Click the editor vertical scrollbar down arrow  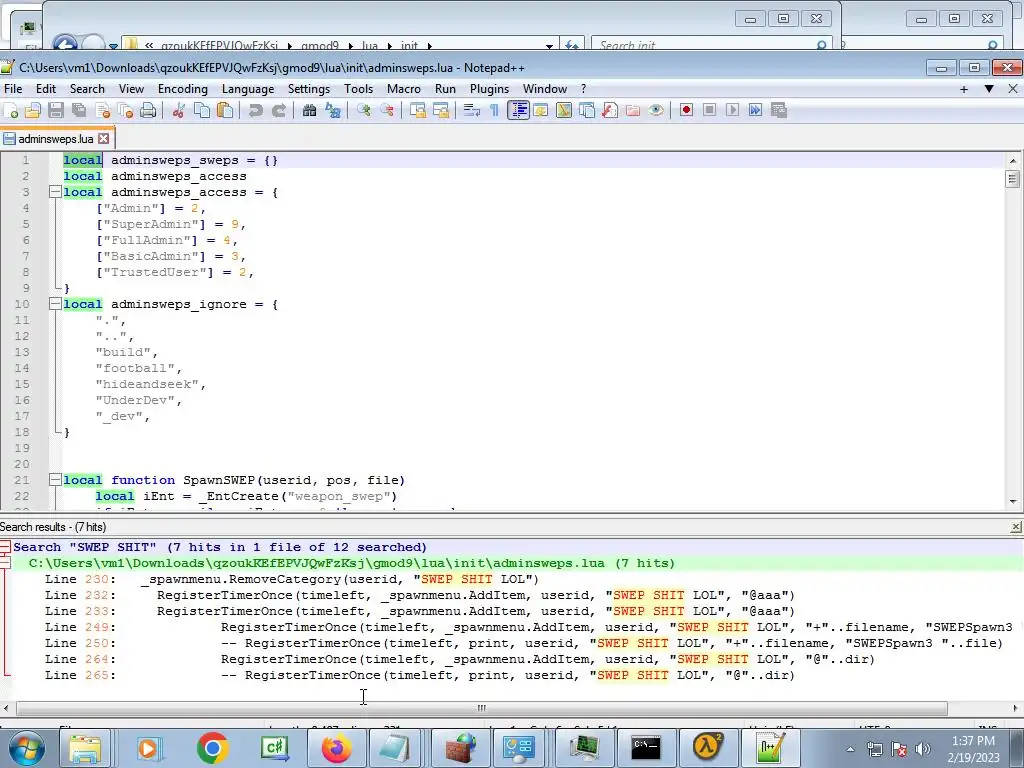1013,502
